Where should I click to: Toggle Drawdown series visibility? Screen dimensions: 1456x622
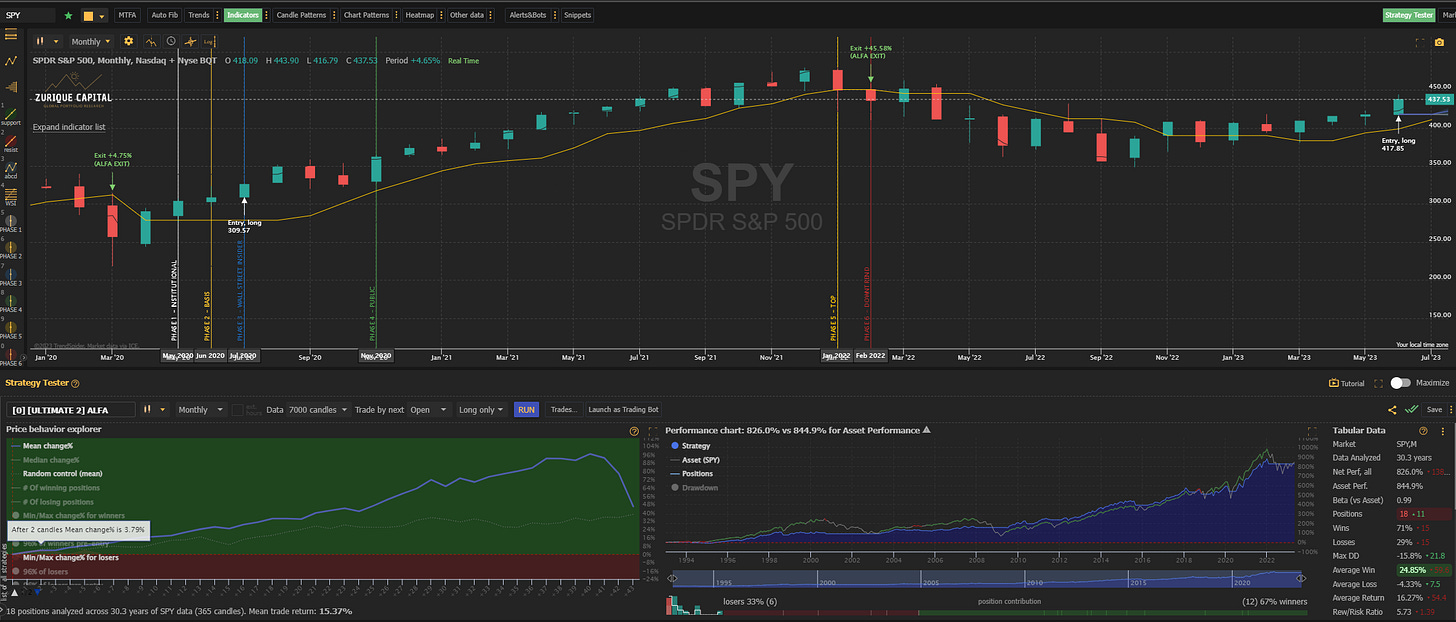tap(693, 488)
